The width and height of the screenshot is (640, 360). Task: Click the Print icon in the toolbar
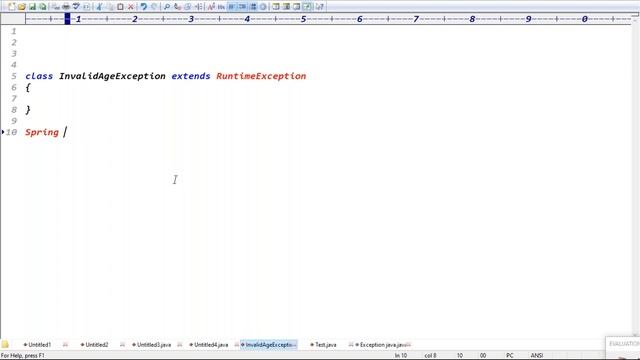click(66, 7)
